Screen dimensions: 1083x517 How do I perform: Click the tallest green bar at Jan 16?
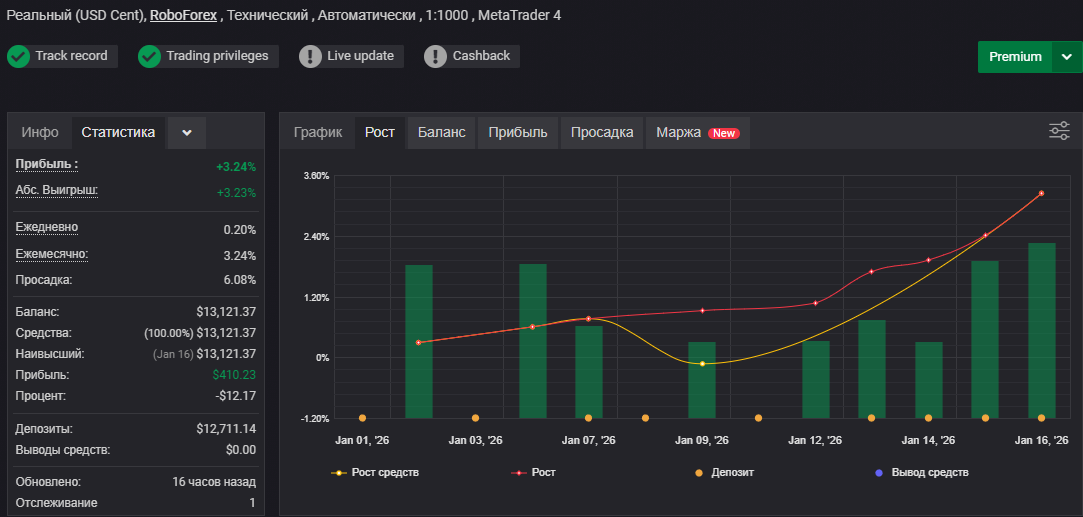(x=1042, y=331)
